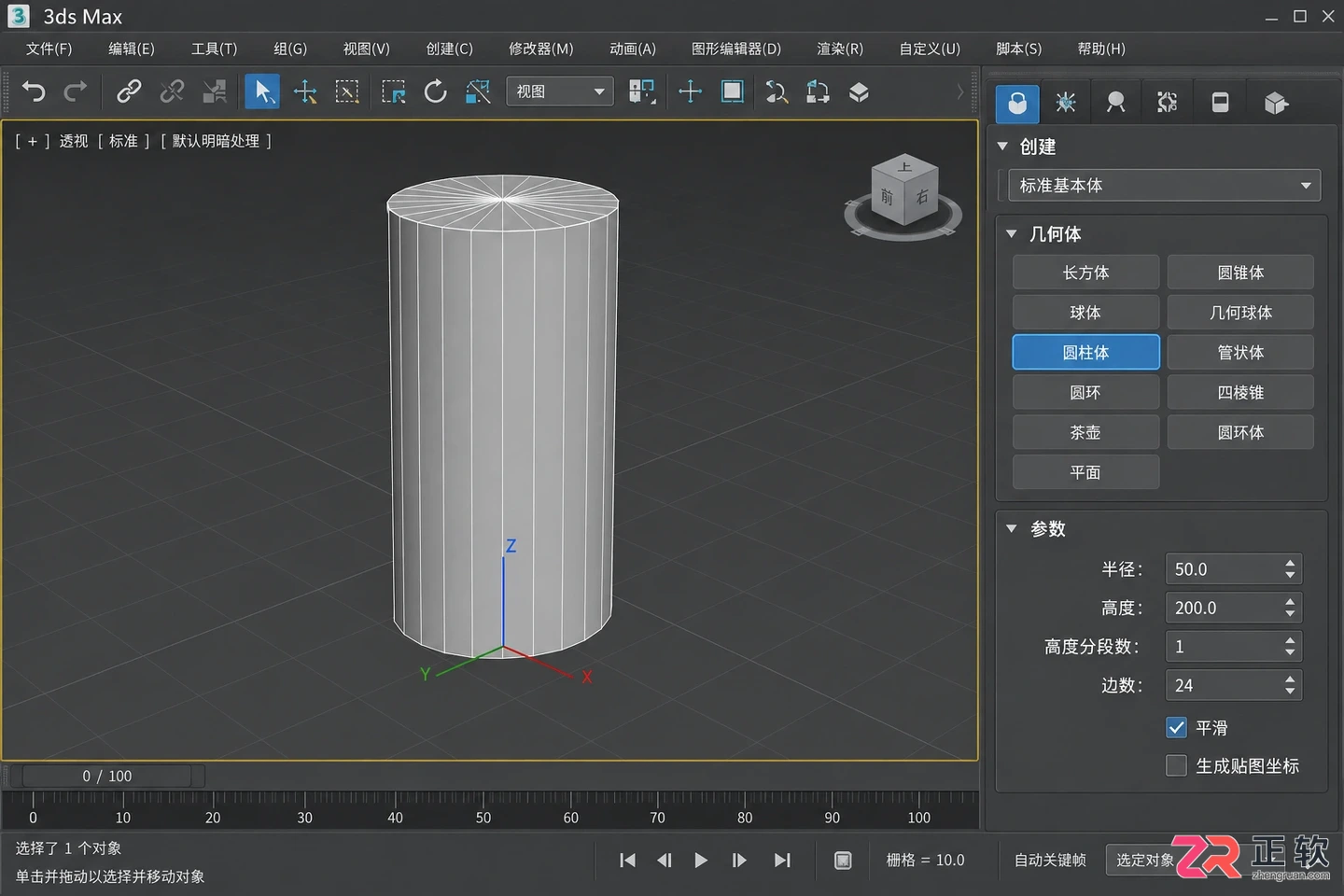This screenshot has height=896, width=1344.
Task: Click in the 半径 value field
Action: pyautogui.click(x=1223, y=569)
